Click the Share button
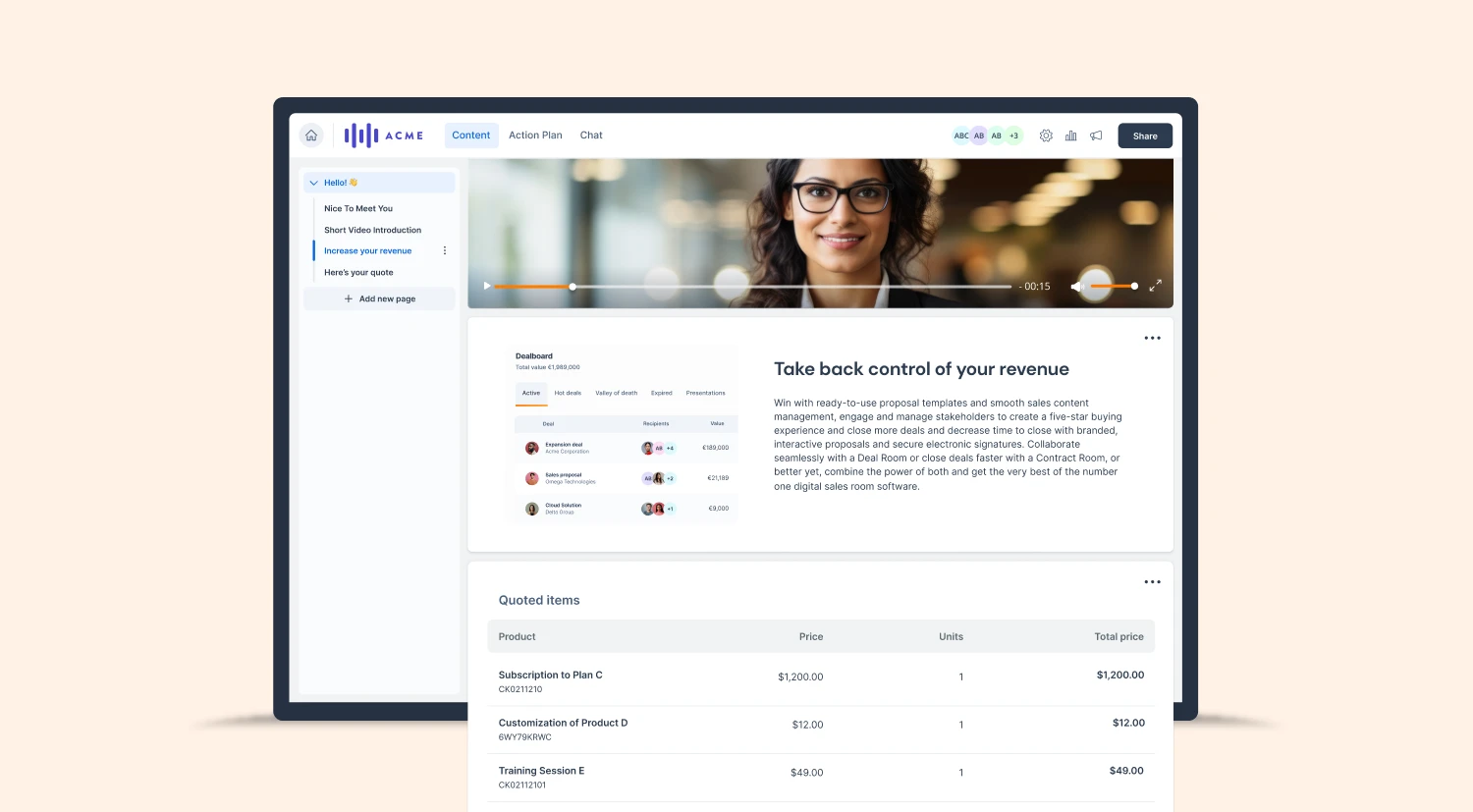The image size is (1473, 812). pos(1145,135)
